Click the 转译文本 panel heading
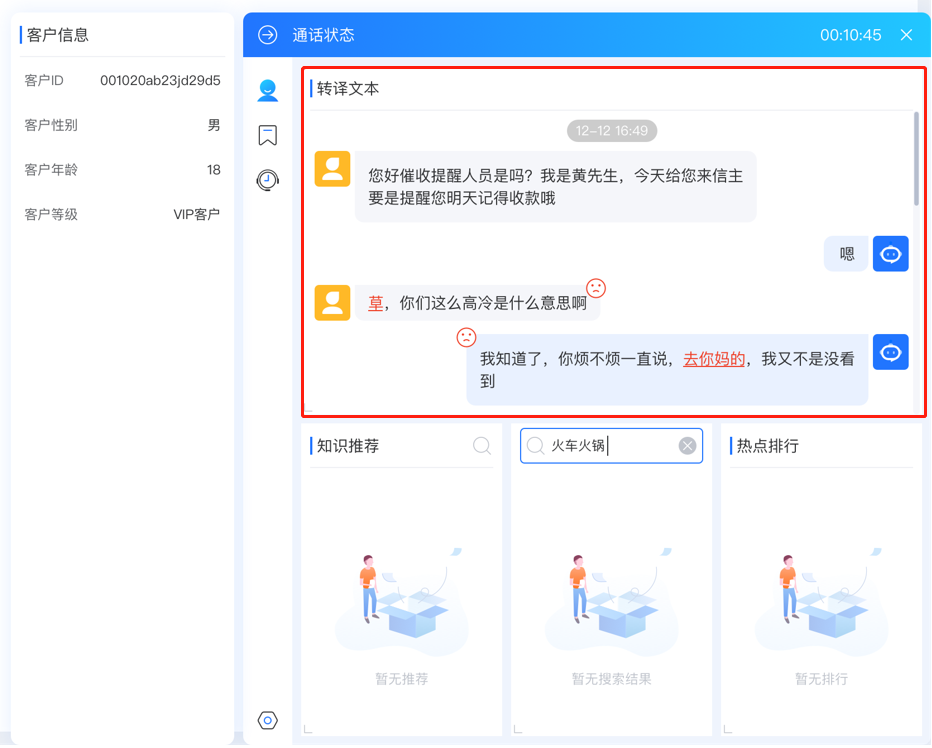 click(x=348, y=89)
